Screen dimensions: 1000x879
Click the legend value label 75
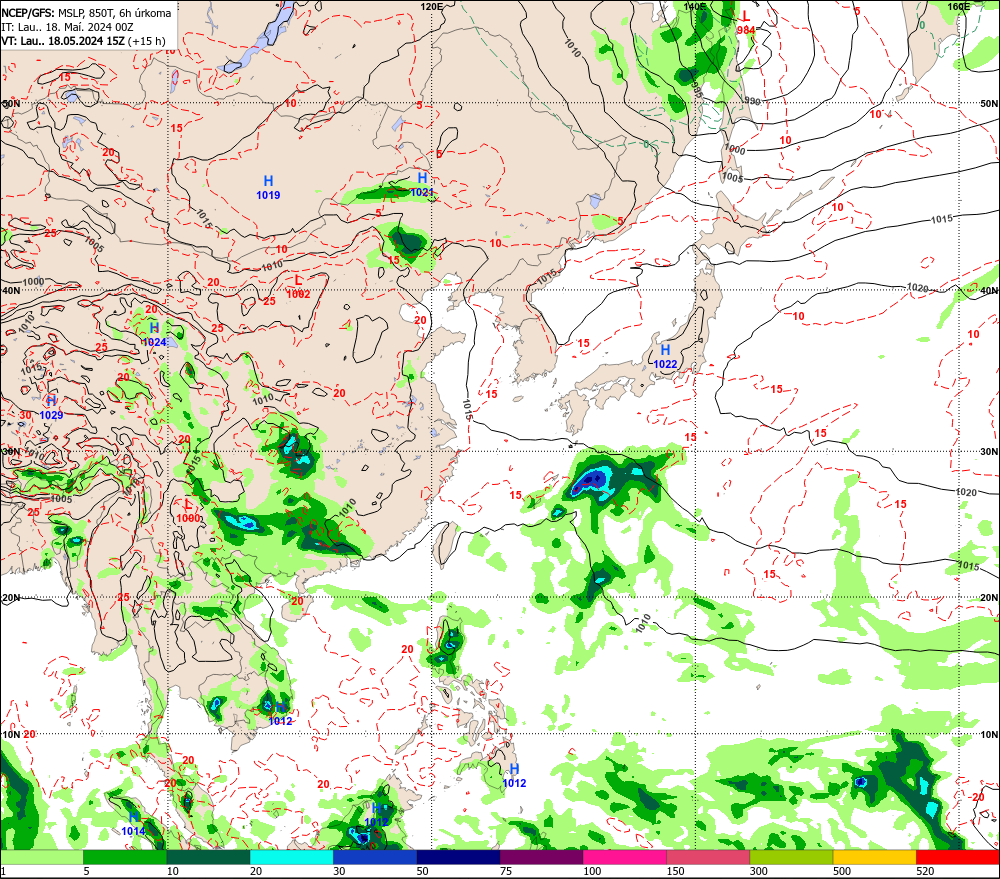point(506,871)
